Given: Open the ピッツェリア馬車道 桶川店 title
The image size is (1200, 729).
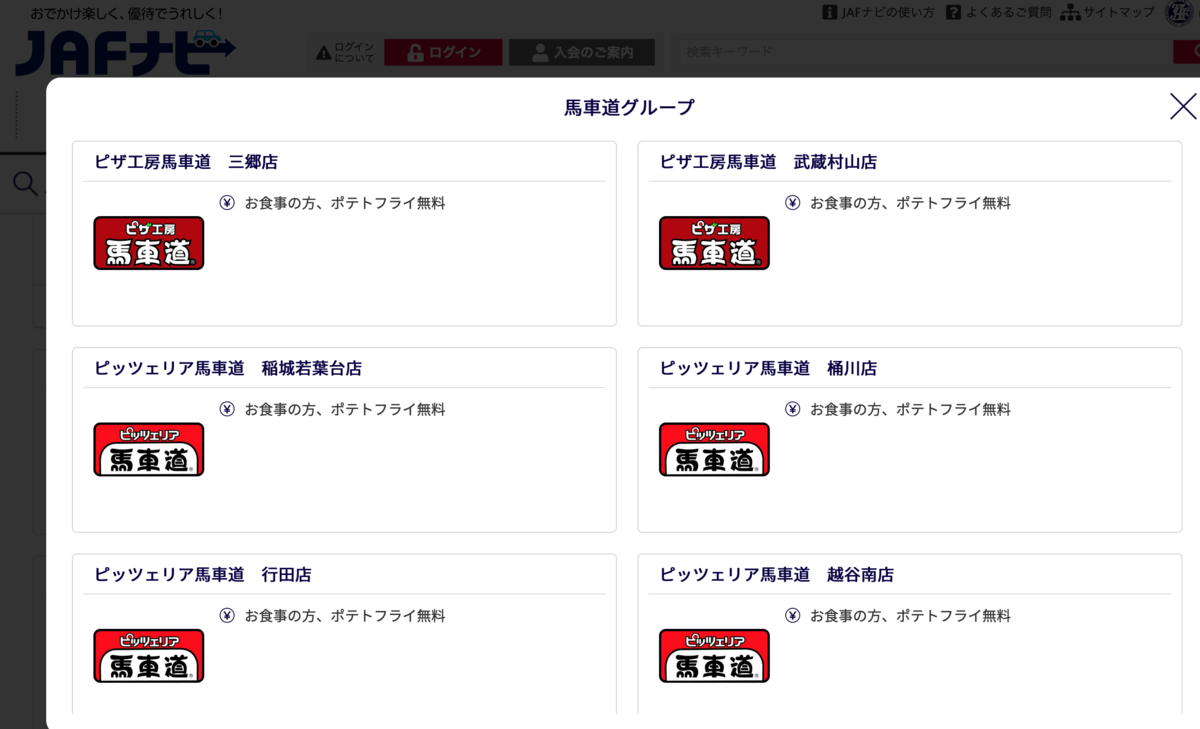Looking at the screenshot, I should point(768,369).
